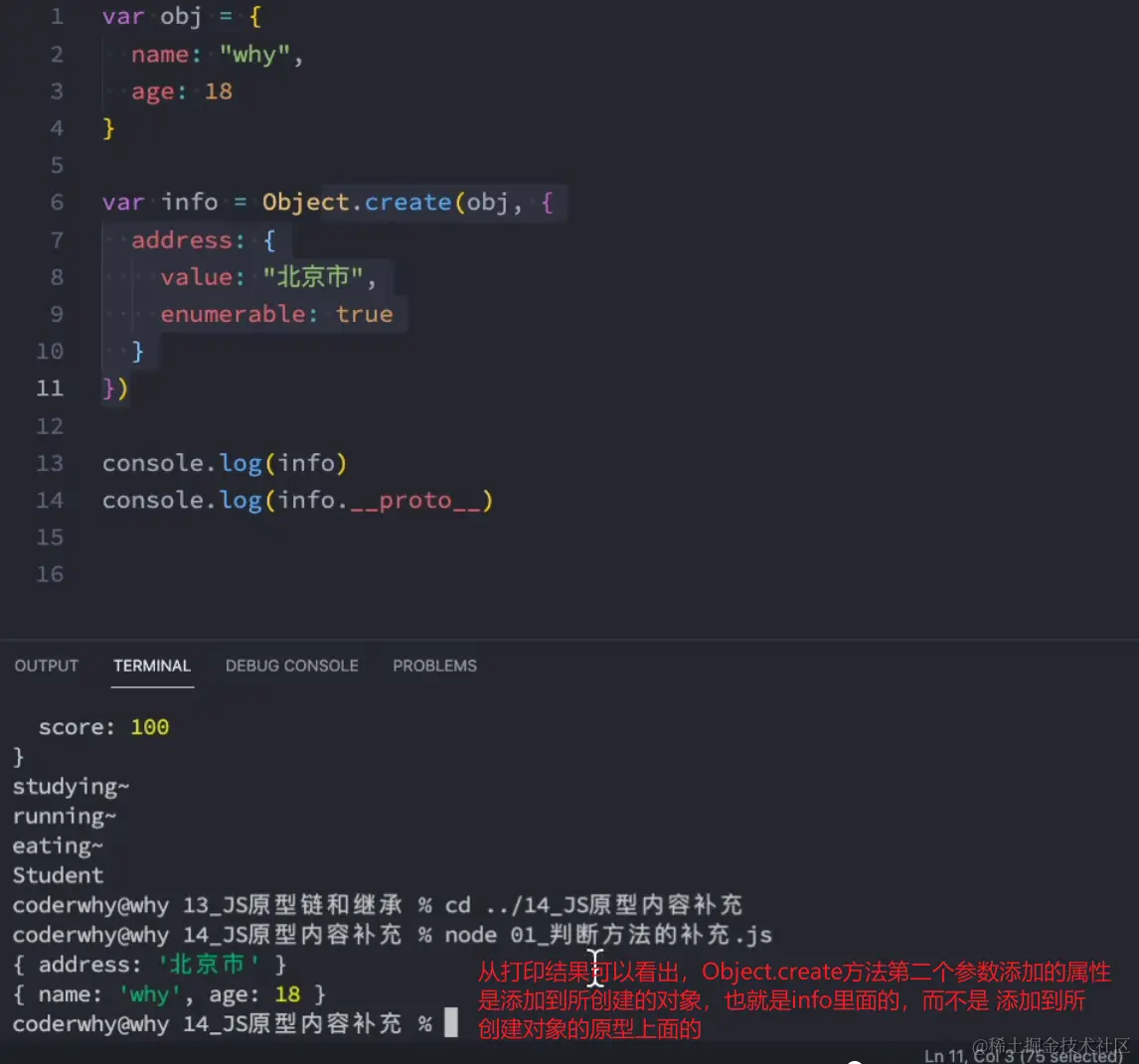Click the 'Ln 11, Col 3' status bar entry

pyautogui.click(x=970, y=1055)
